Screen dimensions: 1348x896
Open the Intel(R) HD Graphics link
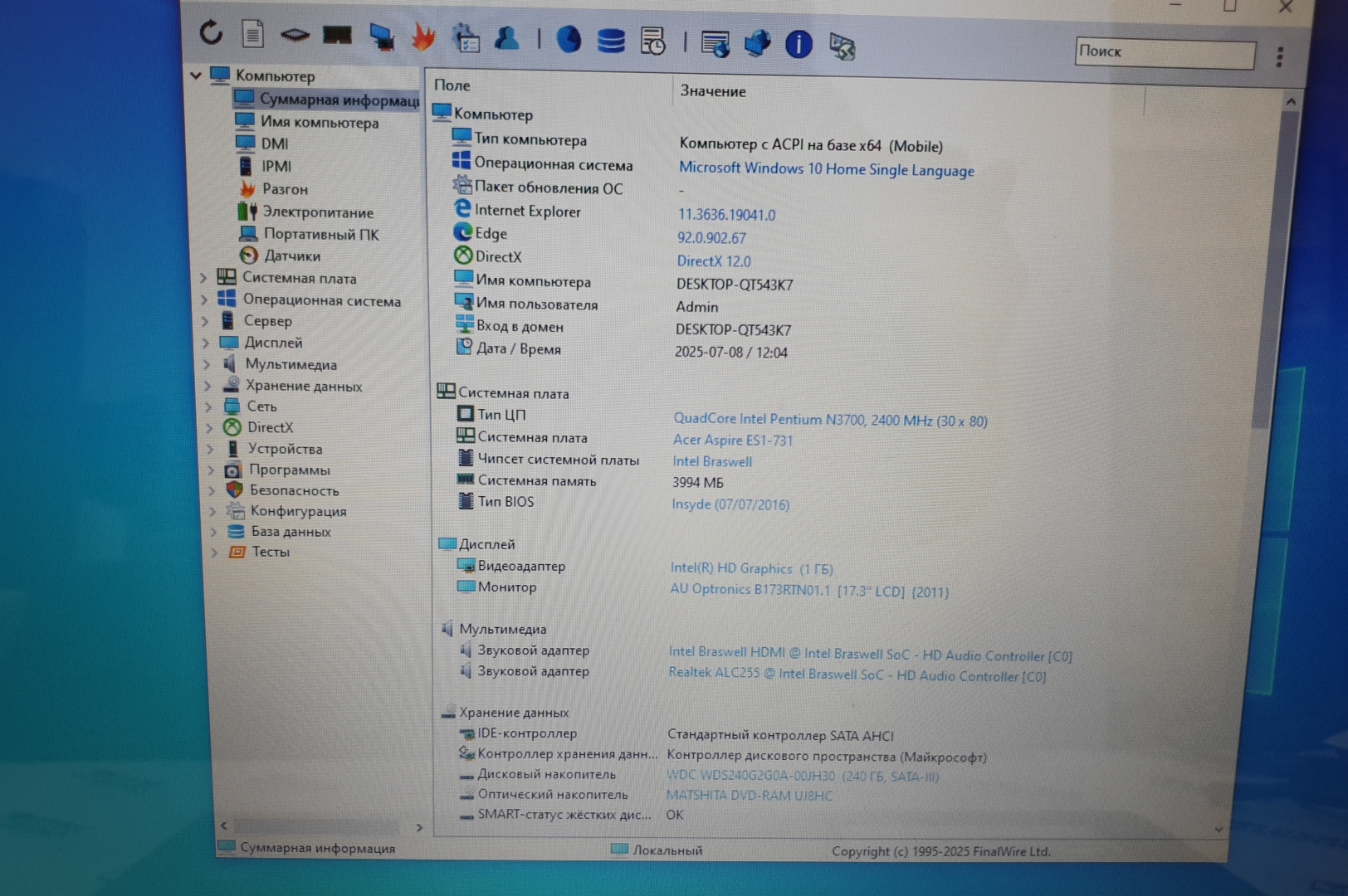click(751, 568)
